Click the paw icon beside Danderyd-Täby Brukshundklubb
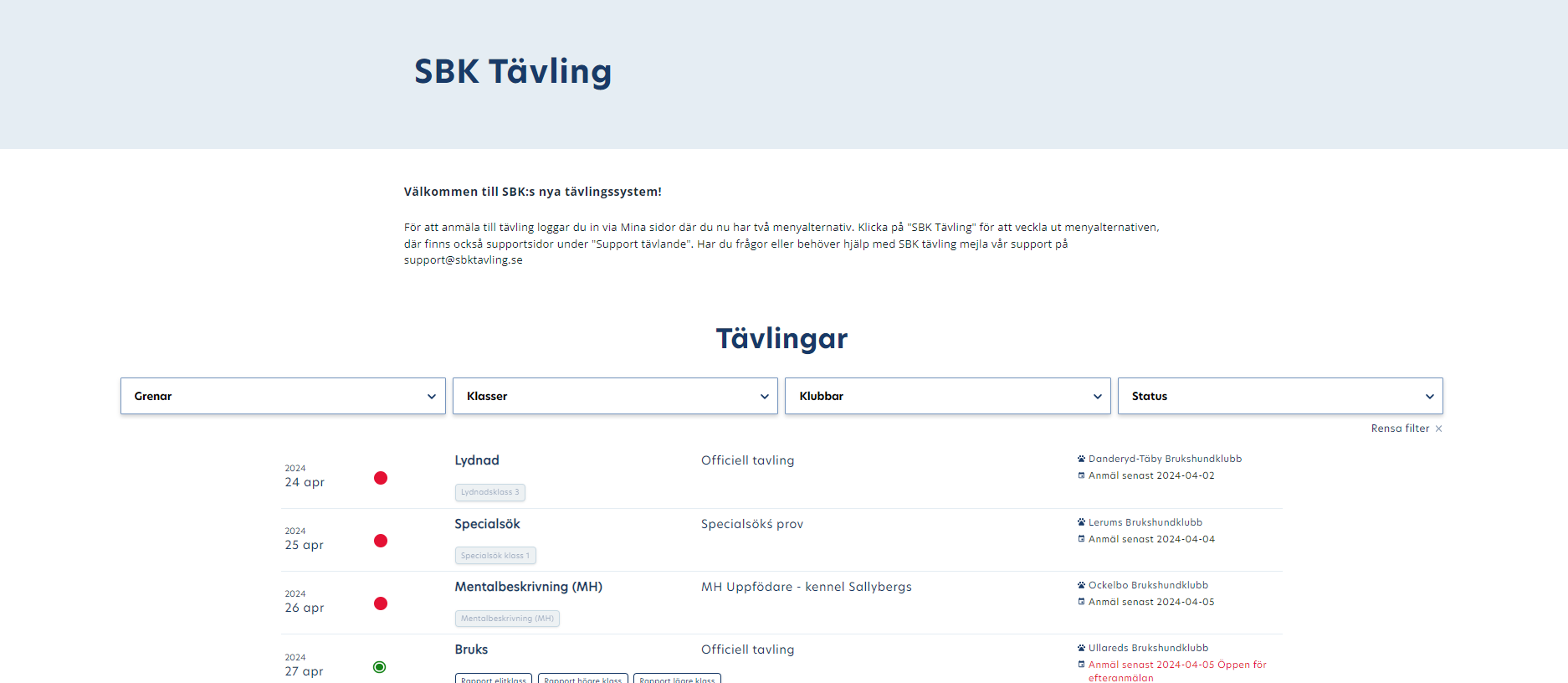The width and height of the screenshot is (1568, 683). click(x=1081, y=459)
